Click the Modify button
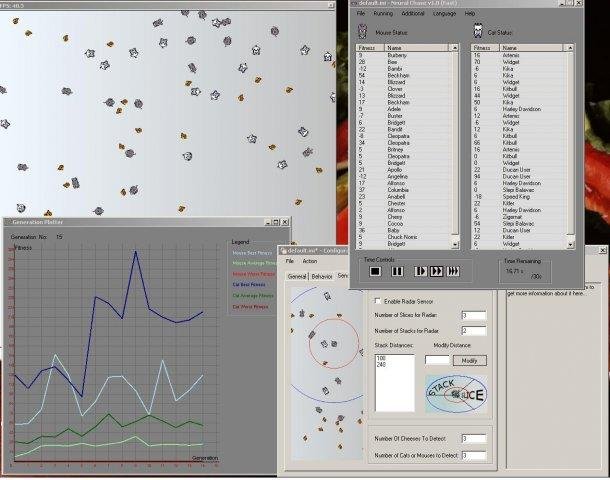Image resolution: width=610 pixels, height=480 pixels. pyautogui.click(x=470, y=361)
